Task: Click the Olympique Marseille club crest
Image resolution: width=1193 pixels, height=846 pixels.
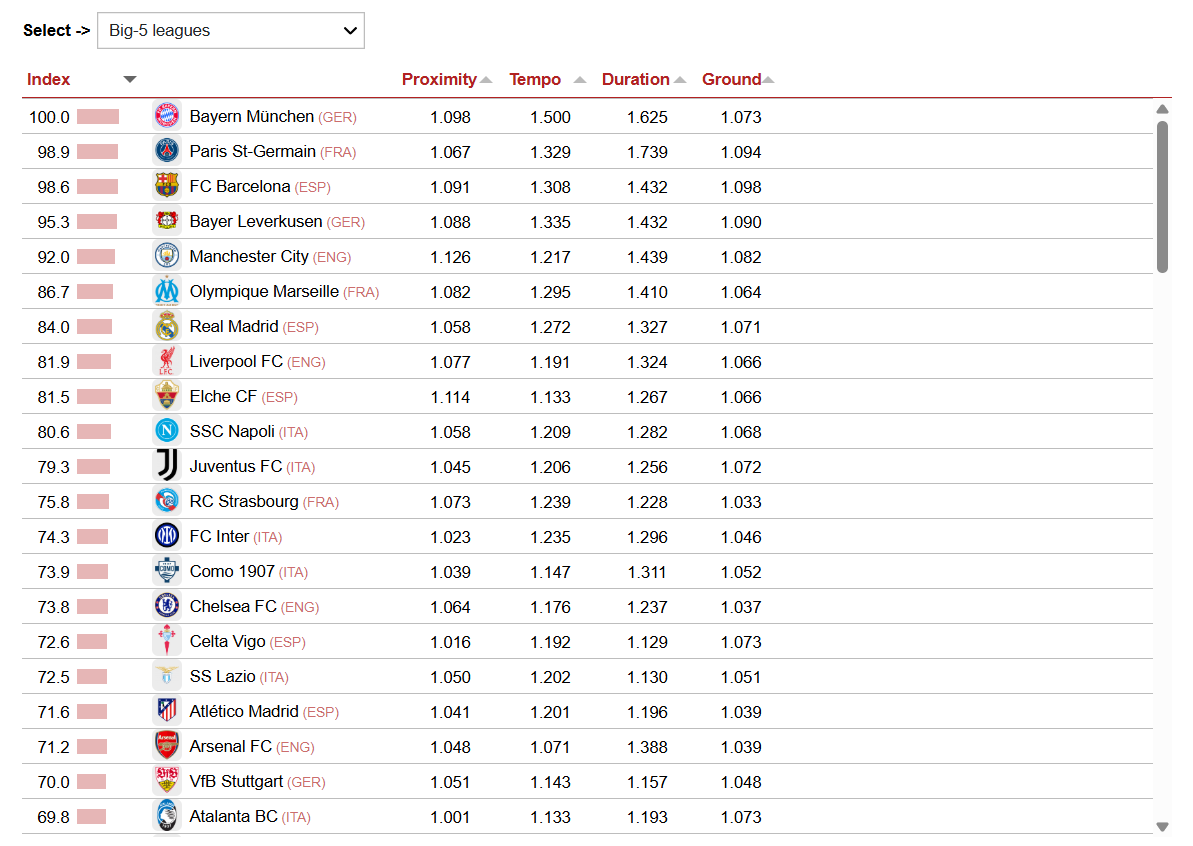Action: pos(167,291)
